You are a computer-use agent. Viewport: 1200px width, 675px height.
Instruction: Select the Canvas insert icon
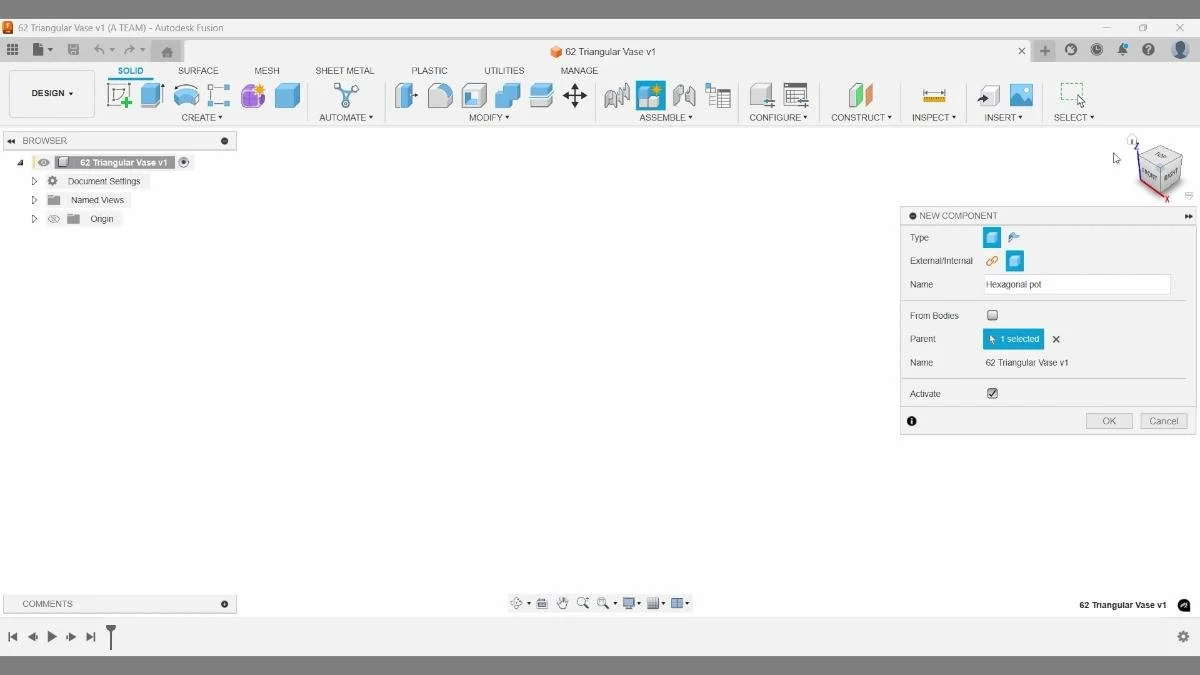[x=1021, y=95]
